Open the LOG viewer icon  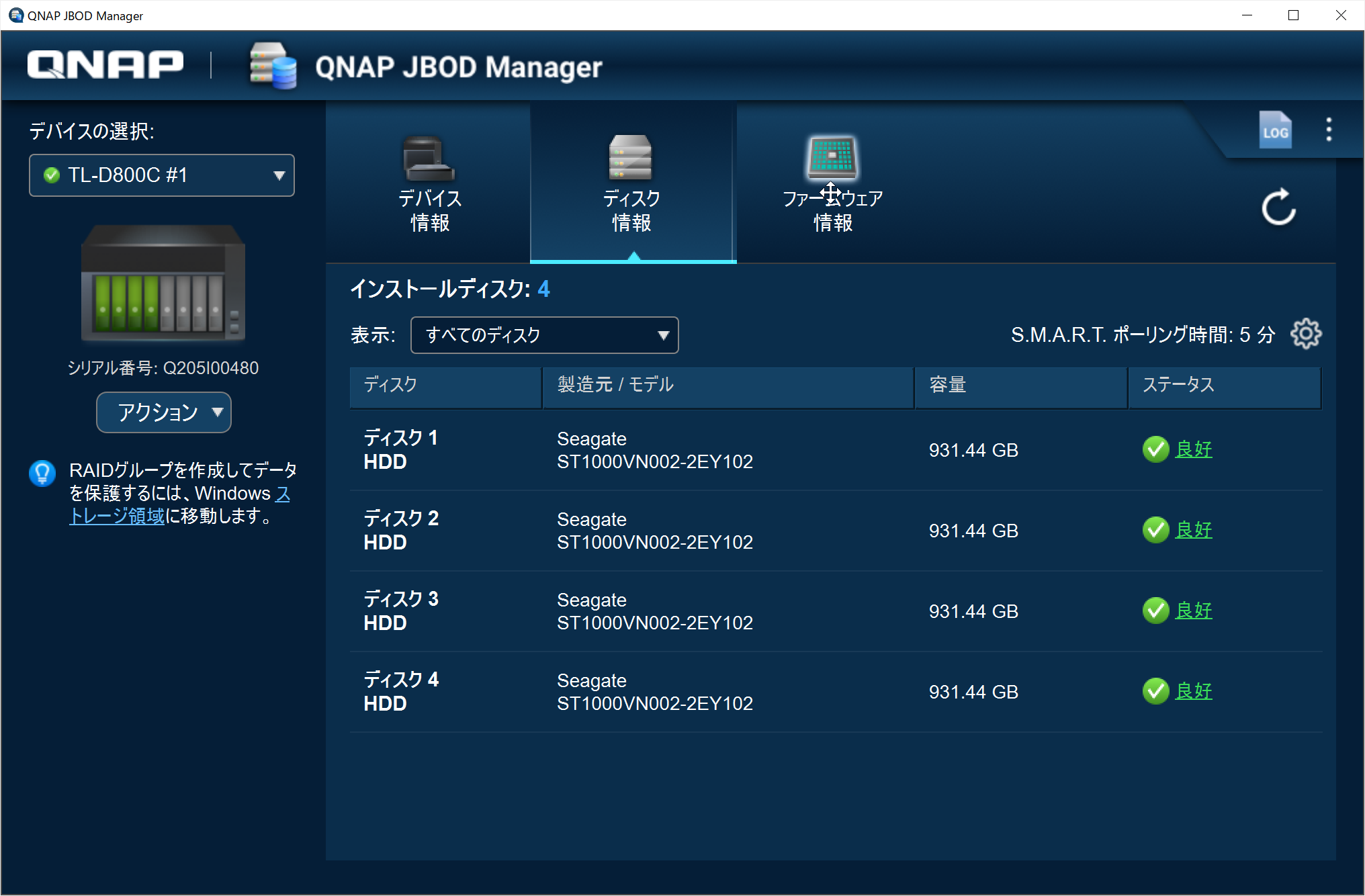(1274, 130)
